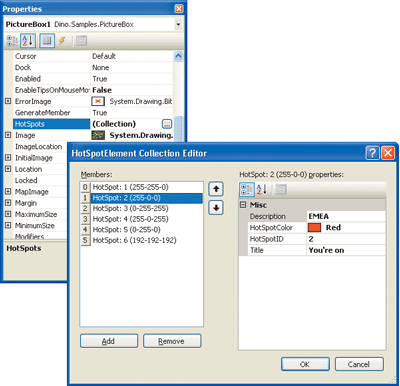The width and height of the screenshot is (400, 386).
Task: Expand the MapImage property
Action: [8, 191]
